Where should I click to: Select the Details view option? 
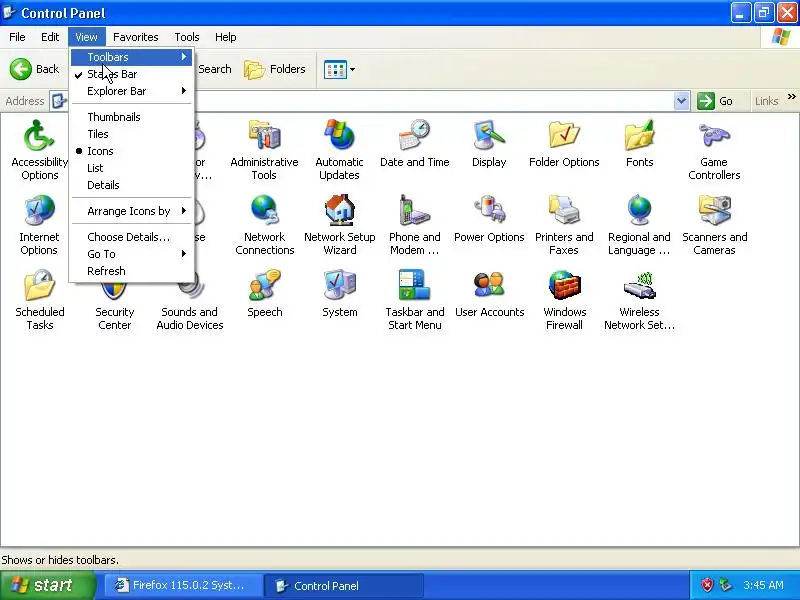132,185
